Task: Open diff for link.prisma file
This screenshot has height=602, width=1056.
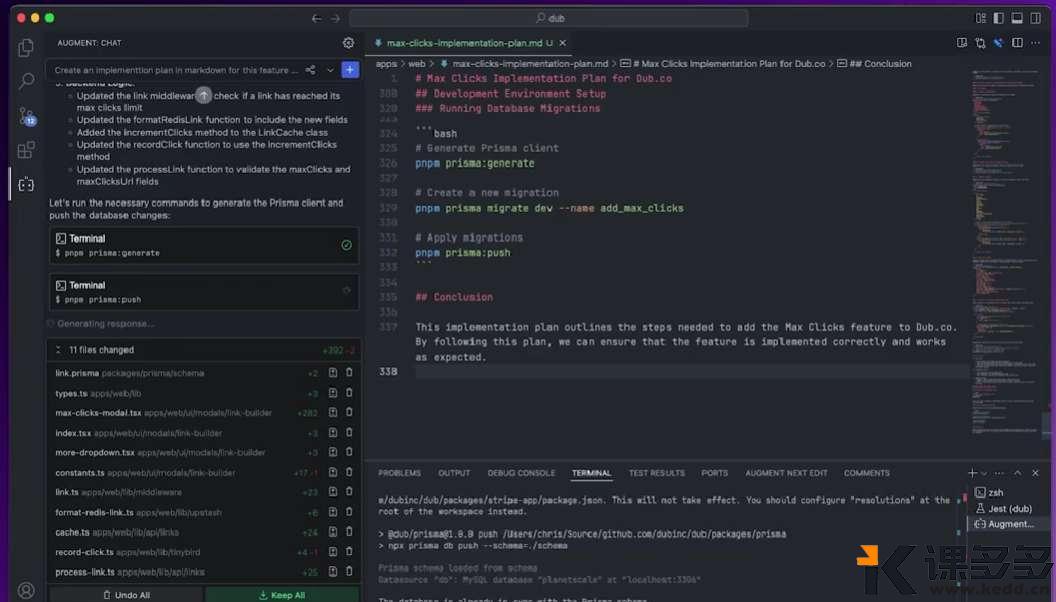Action: click(333, 372)
